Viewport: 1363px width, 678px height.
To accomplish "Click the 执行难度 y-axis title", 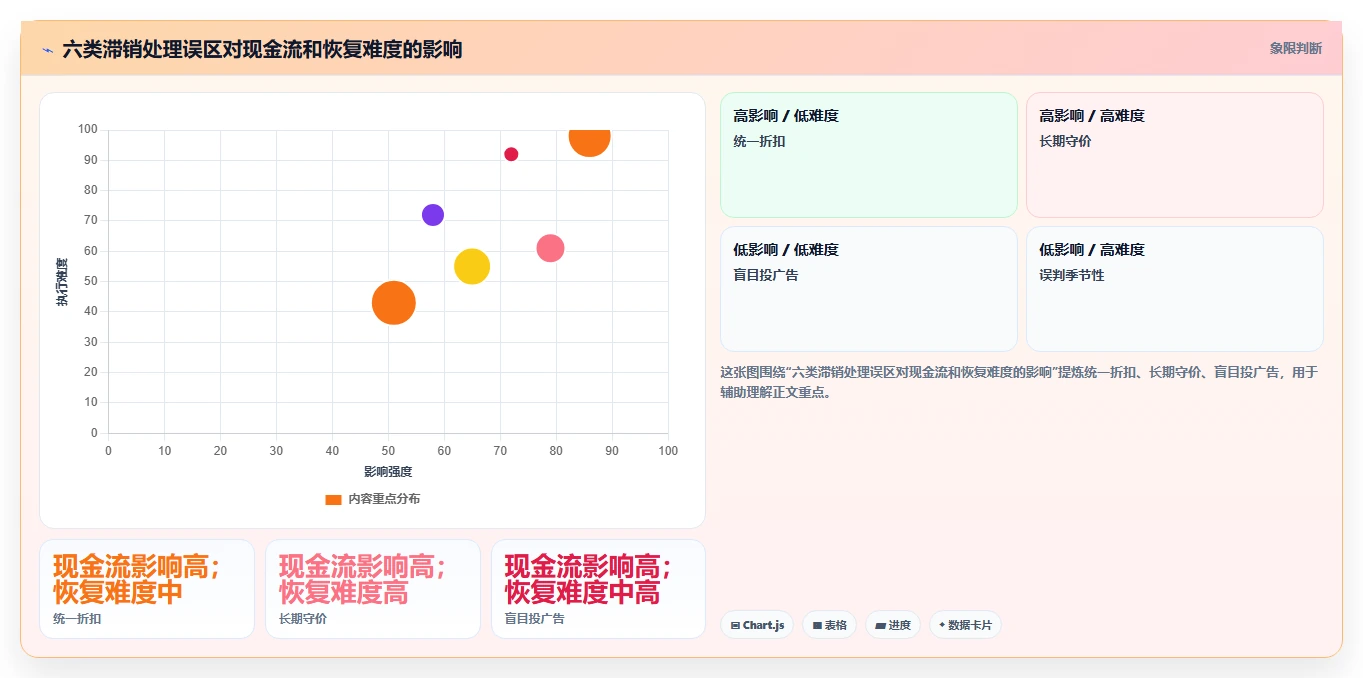I will (62, 281).
